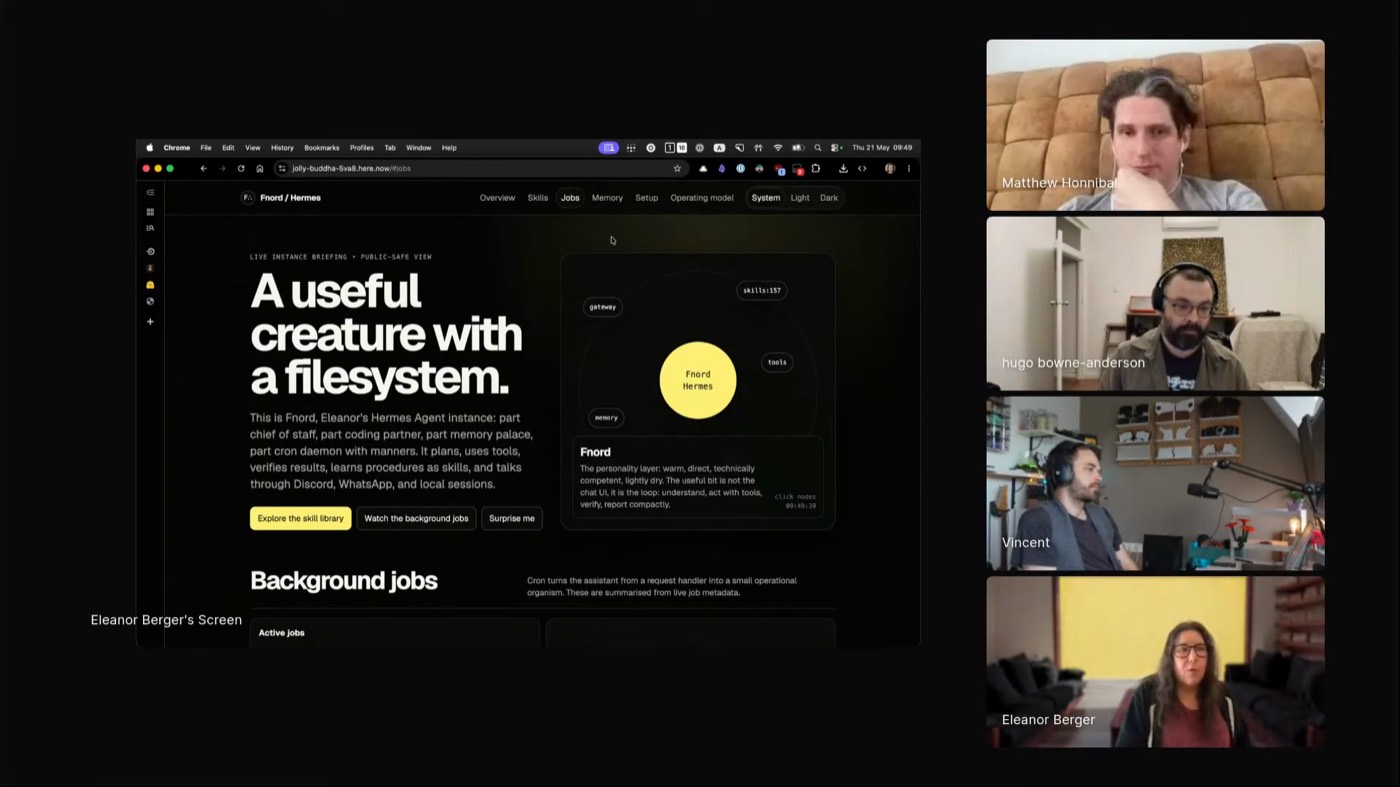Open the Apple menu
The image size is (1400, 787).
[x=150, y=148]
